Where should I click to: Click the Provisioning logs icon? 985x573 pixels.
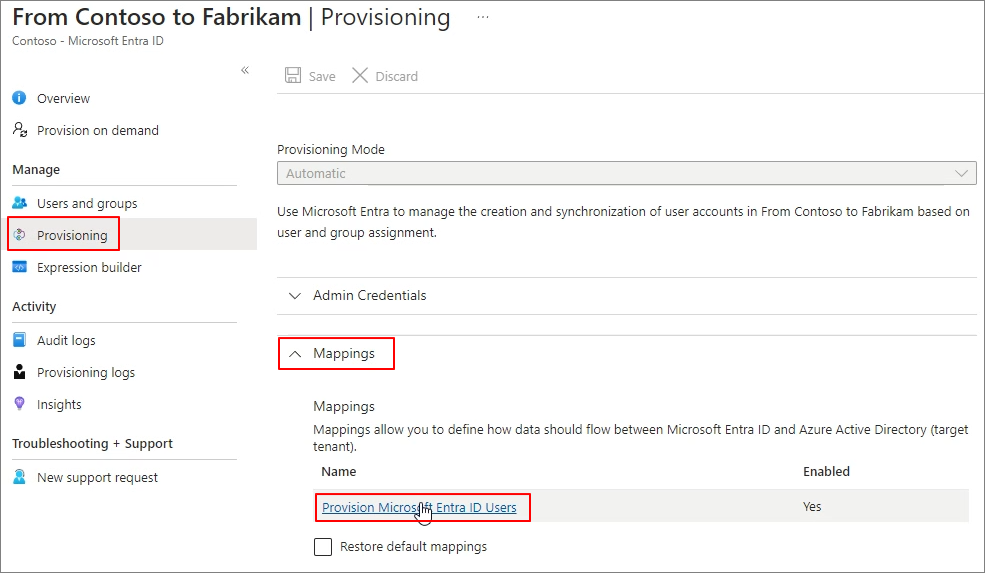tap(19, 372)
